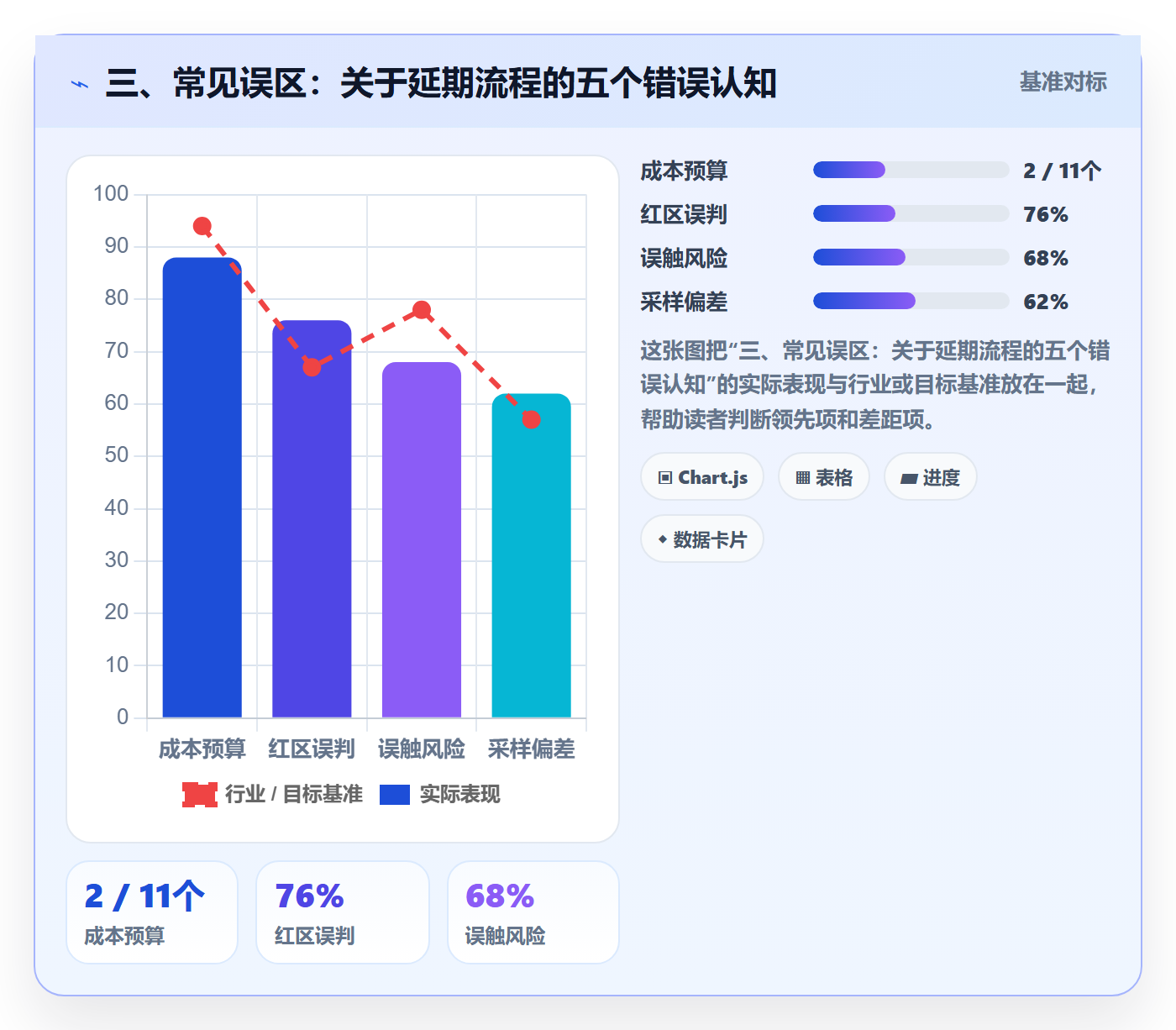Click the red benchmark point on 采样偏差 bar
1176x1030 pixels.
coord(531,419)
